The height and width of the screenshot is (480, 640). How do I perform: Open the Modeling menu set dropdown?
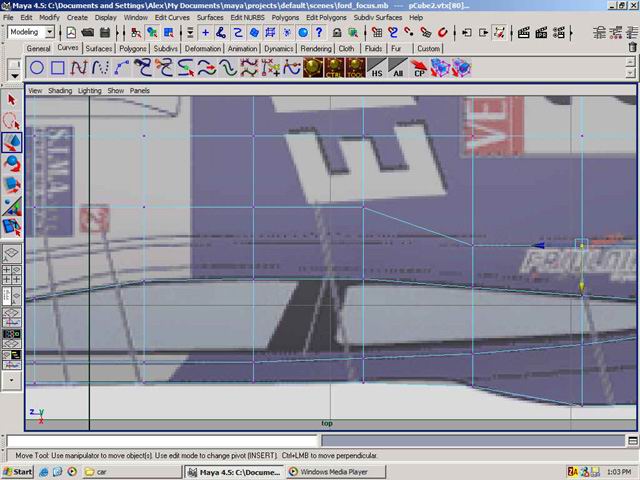(31, 32)
